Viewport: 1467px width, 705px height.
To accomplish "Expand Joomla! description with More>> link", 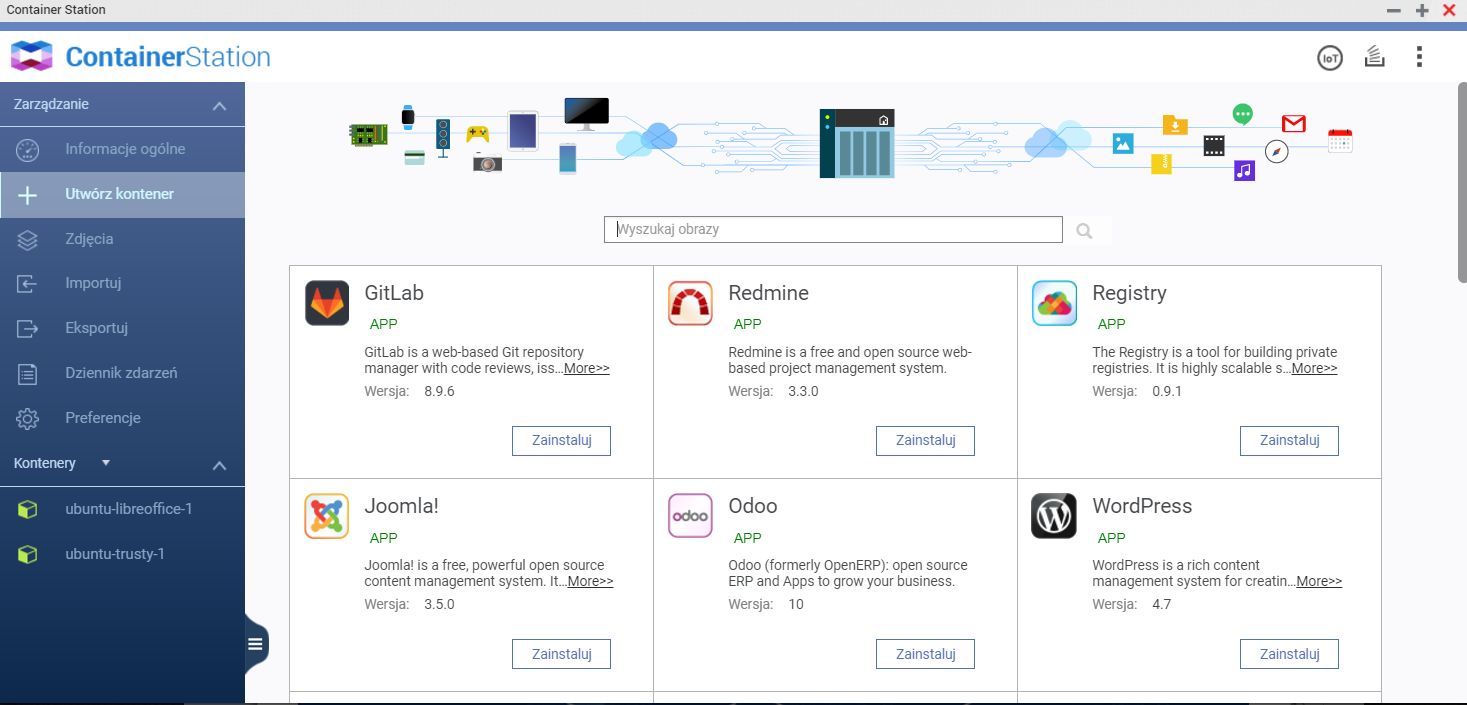I will (591, 582).
